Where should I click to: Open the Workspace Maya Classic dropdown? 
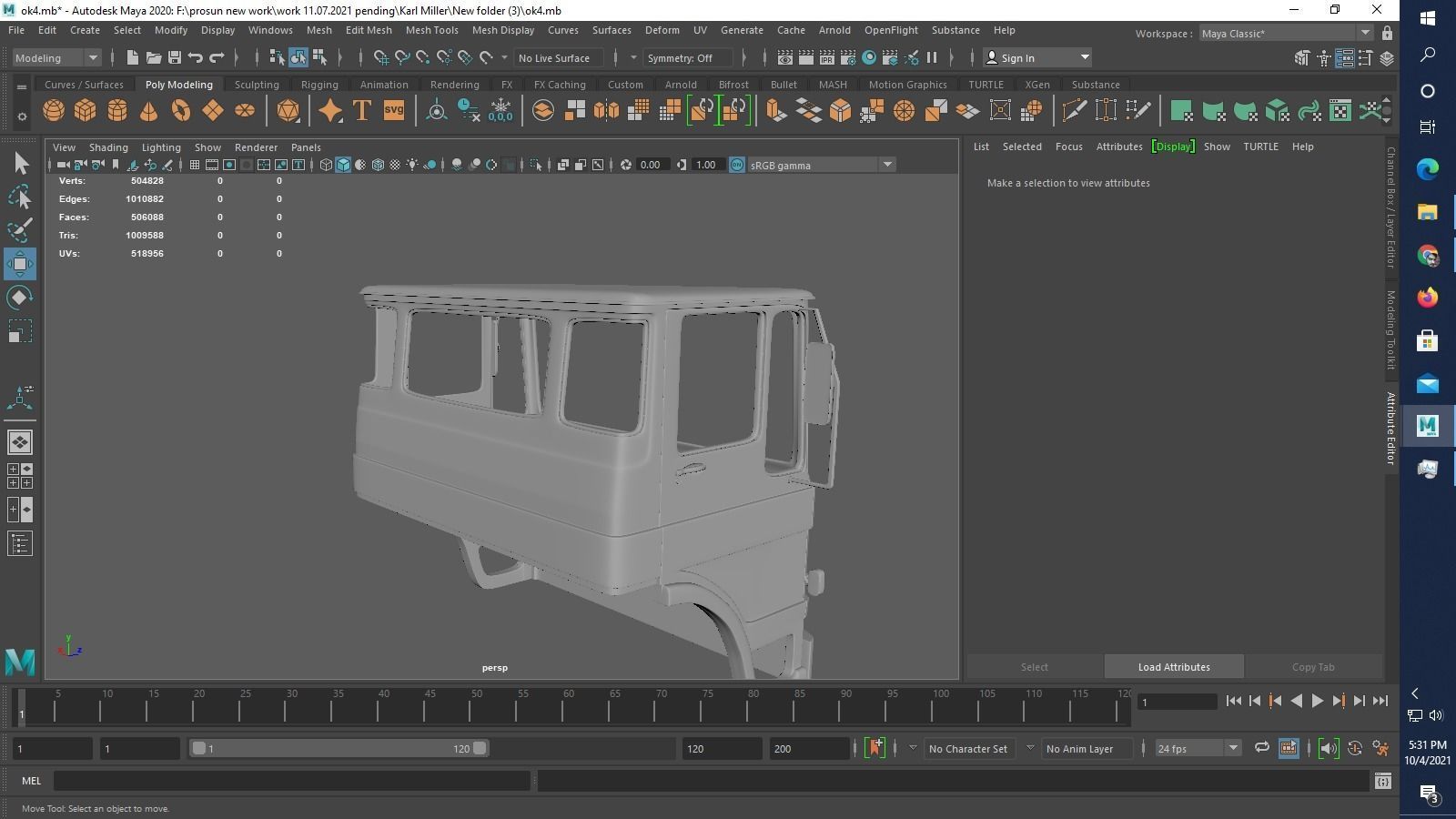click(1285, 34)
